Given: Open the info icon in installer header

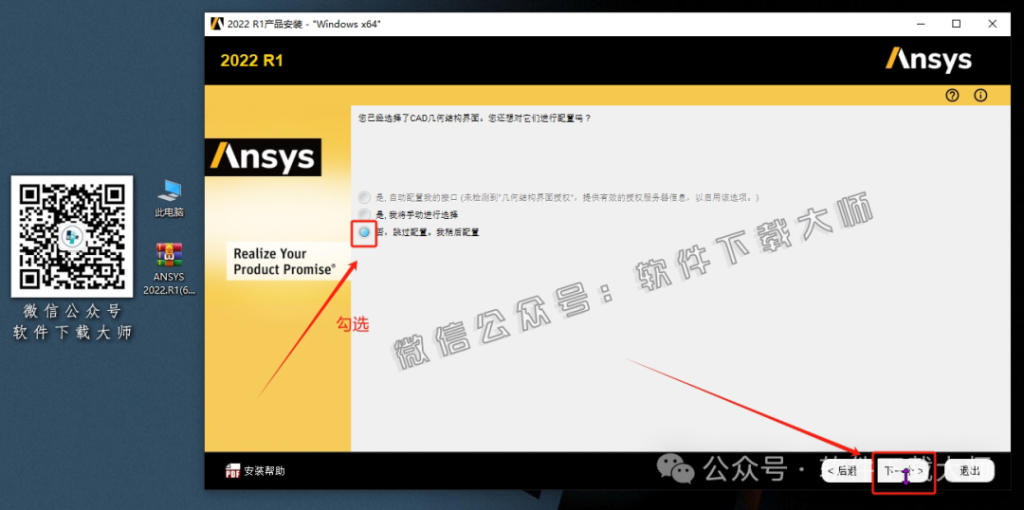Looking at the screenshot, I should pos(980,95).
